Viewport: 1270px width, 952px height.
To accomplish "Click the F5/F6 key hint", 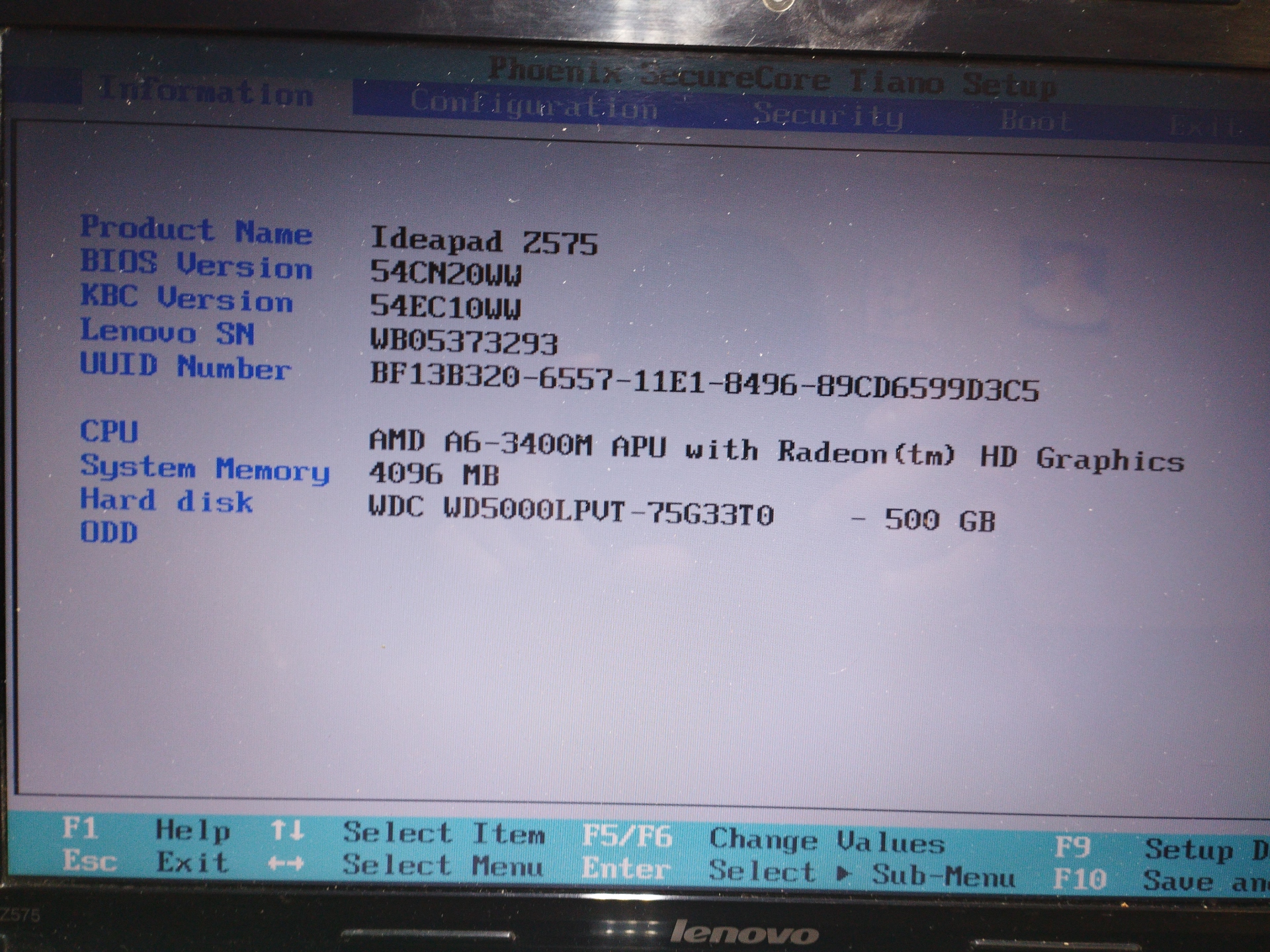I will [627, 837].
